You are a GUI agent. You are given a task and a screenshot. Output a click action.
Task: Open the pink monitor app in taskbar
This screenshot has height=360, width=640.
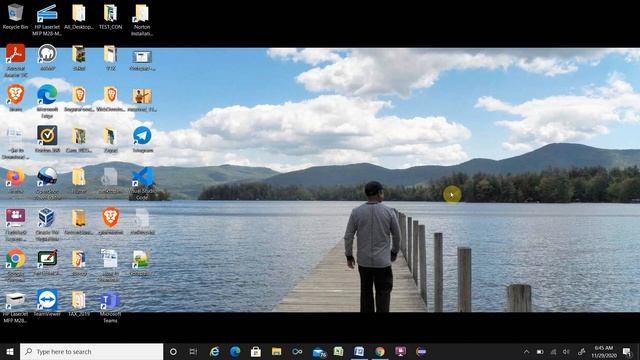pyautogui.click(x=400, y=352)
